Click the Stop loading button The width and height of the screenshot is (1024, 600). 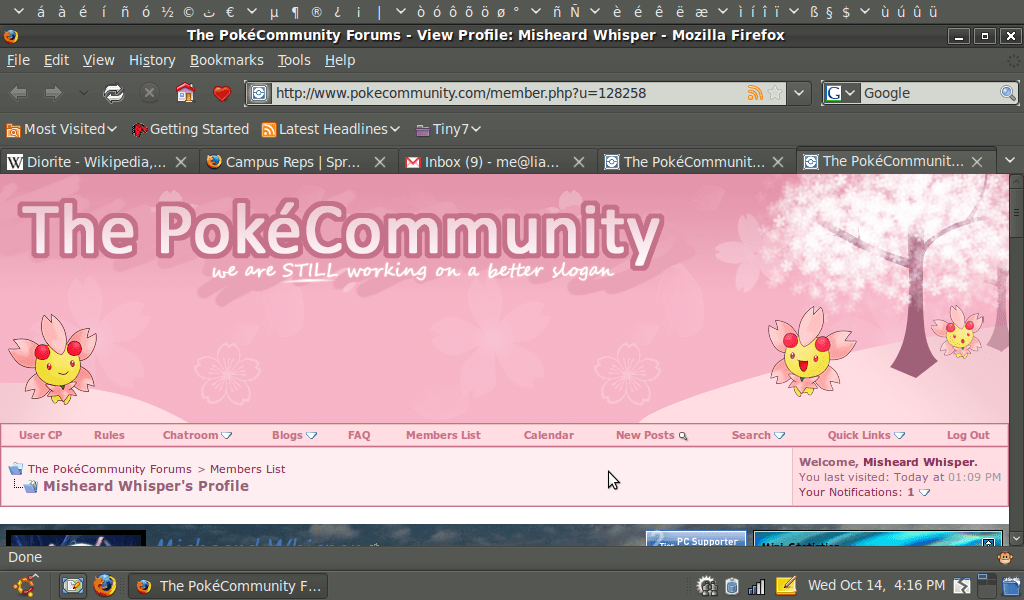[150, 93]
